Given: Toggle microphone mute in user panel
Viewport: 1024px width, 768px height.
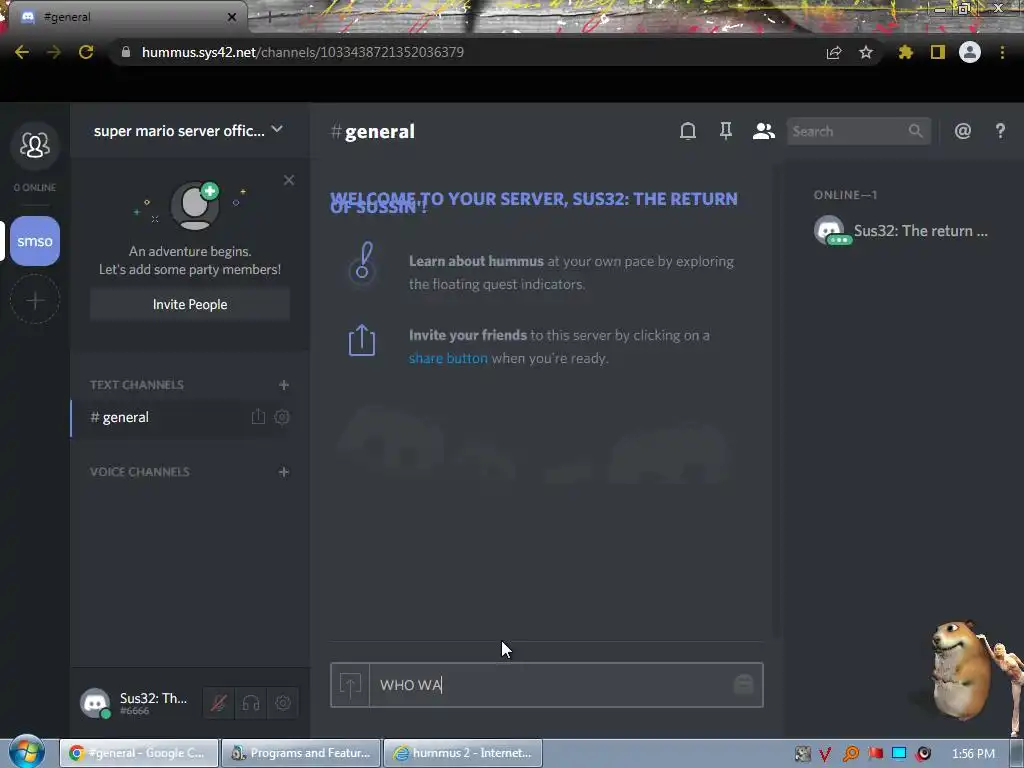Looking at the screenshot, I should (x=219, y=703).
